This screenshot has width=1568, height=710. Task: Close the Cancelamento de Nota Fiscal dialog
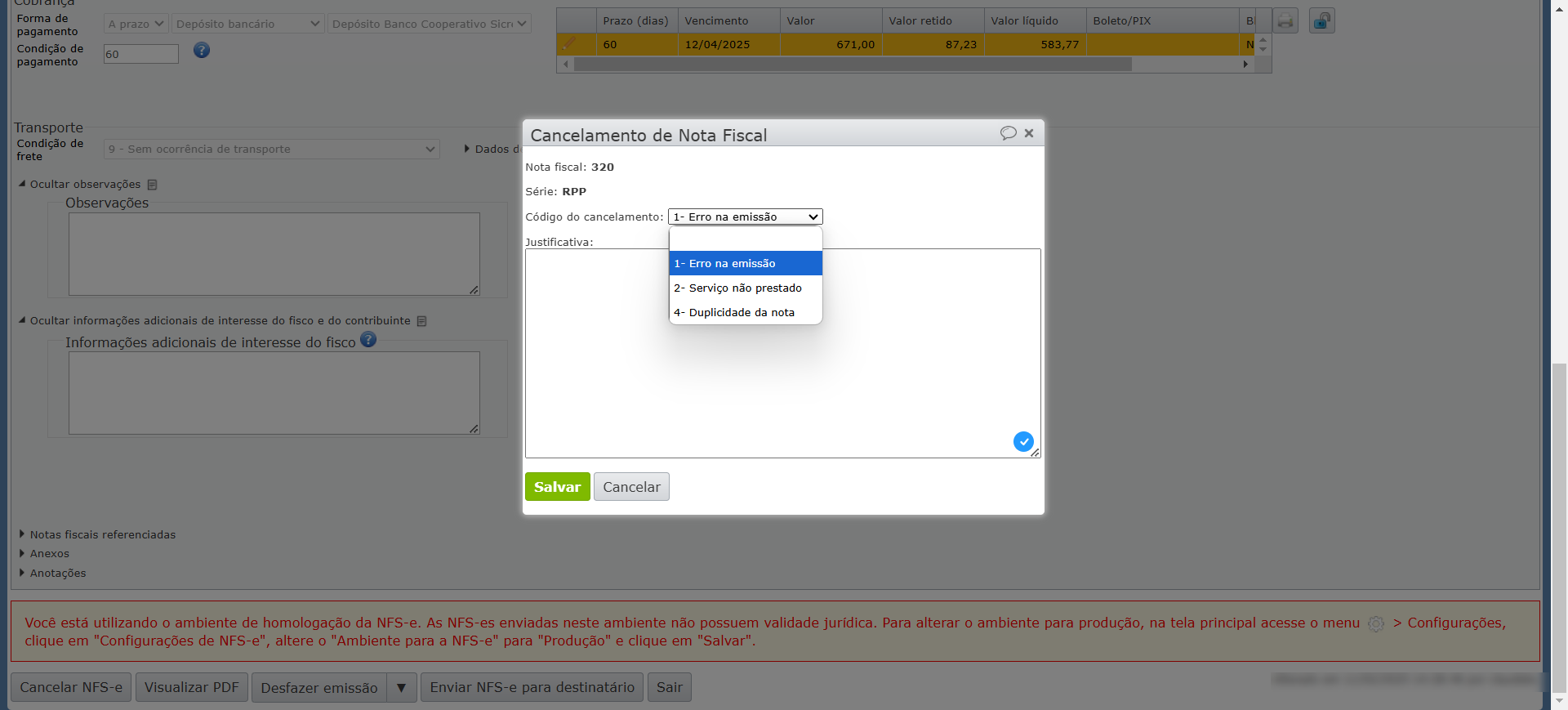pos(1029,133)
